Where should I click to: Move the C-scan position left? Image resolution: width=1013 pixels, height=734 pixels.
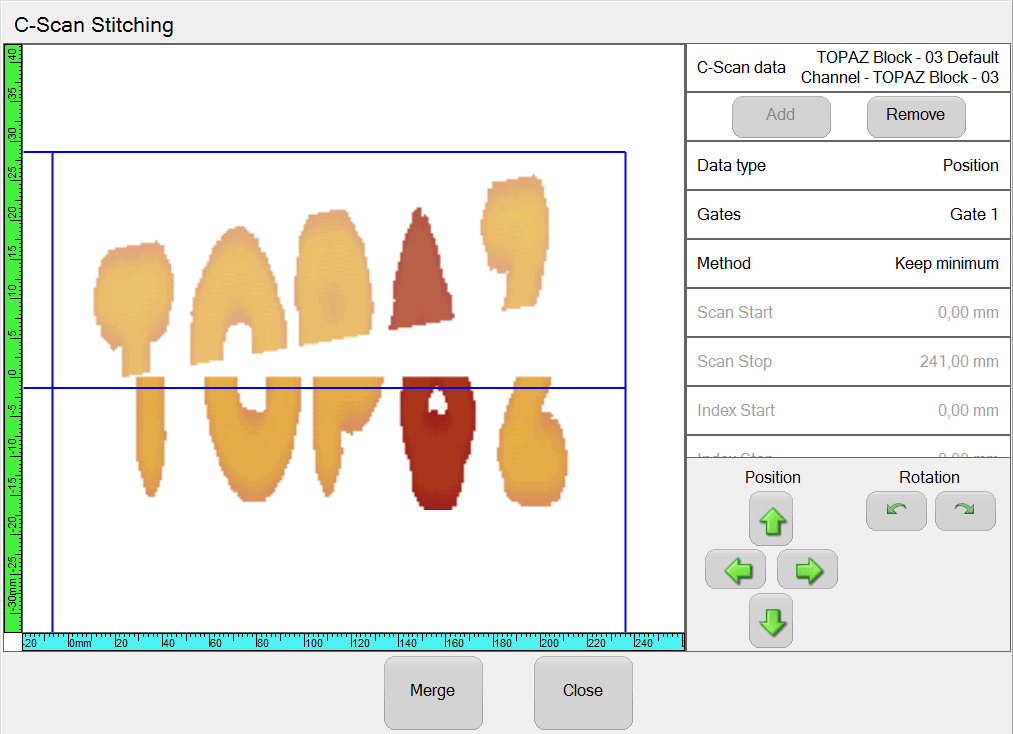click(736, 569)
